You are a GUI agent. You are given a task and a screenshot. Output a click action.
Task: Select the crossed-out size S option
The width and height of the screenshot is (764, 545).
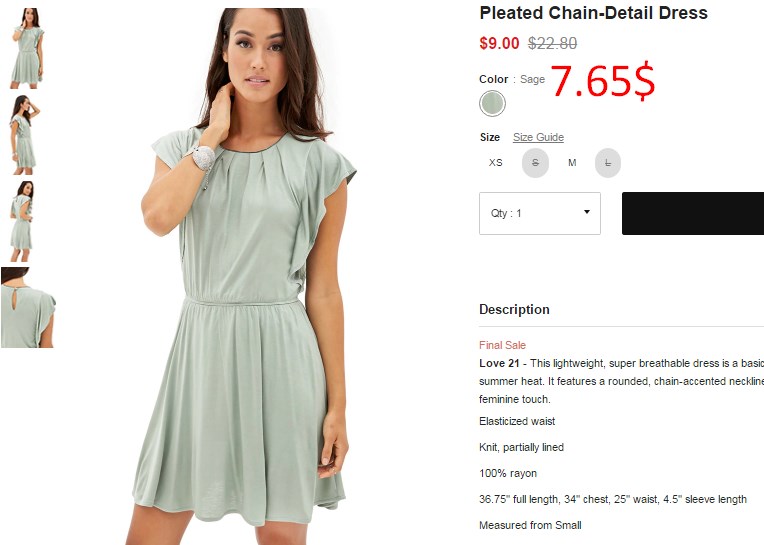[x=535, y=163]
